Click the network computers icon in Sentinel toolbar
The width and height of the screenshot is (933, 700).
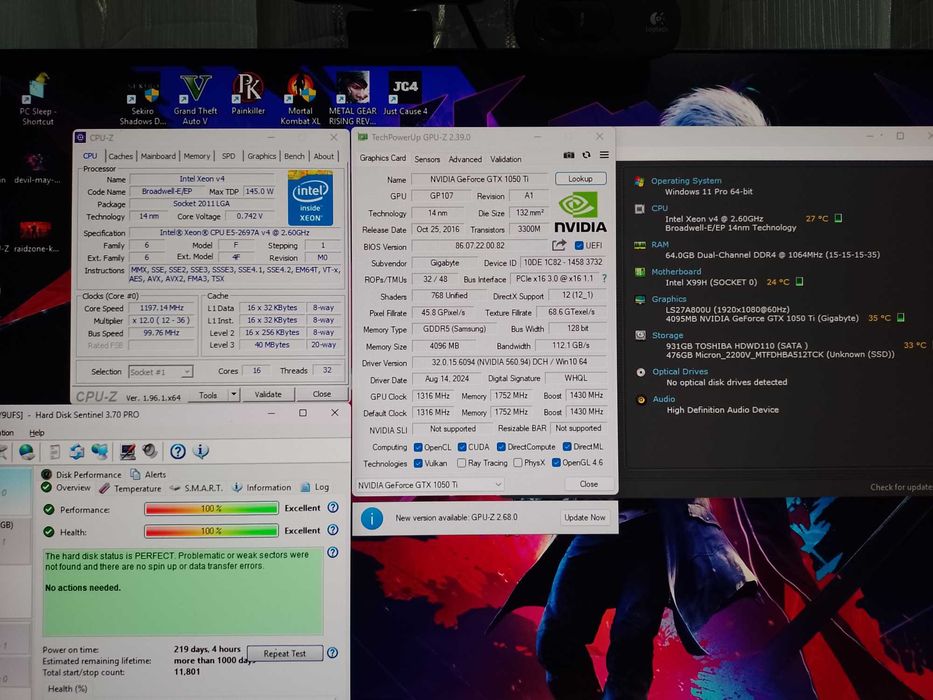tap(99, 452)
